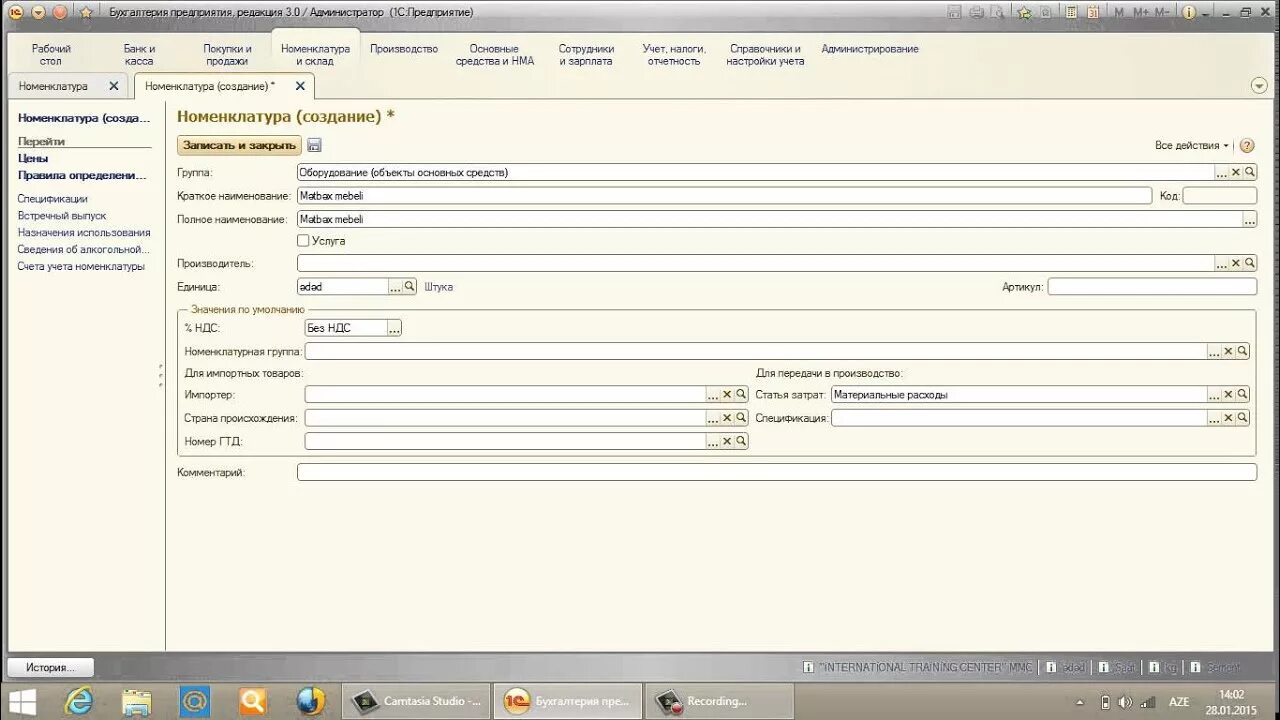Clear the Импортер field with its X icon

point(727,394)
